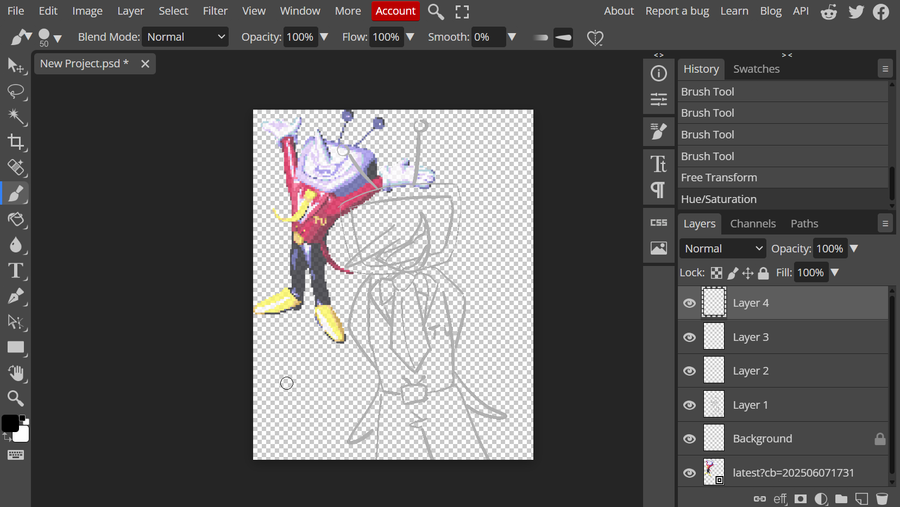This screenshot has width=900, height=507.
Task: Toggle lock position icon
Action: tap(747, 273)
